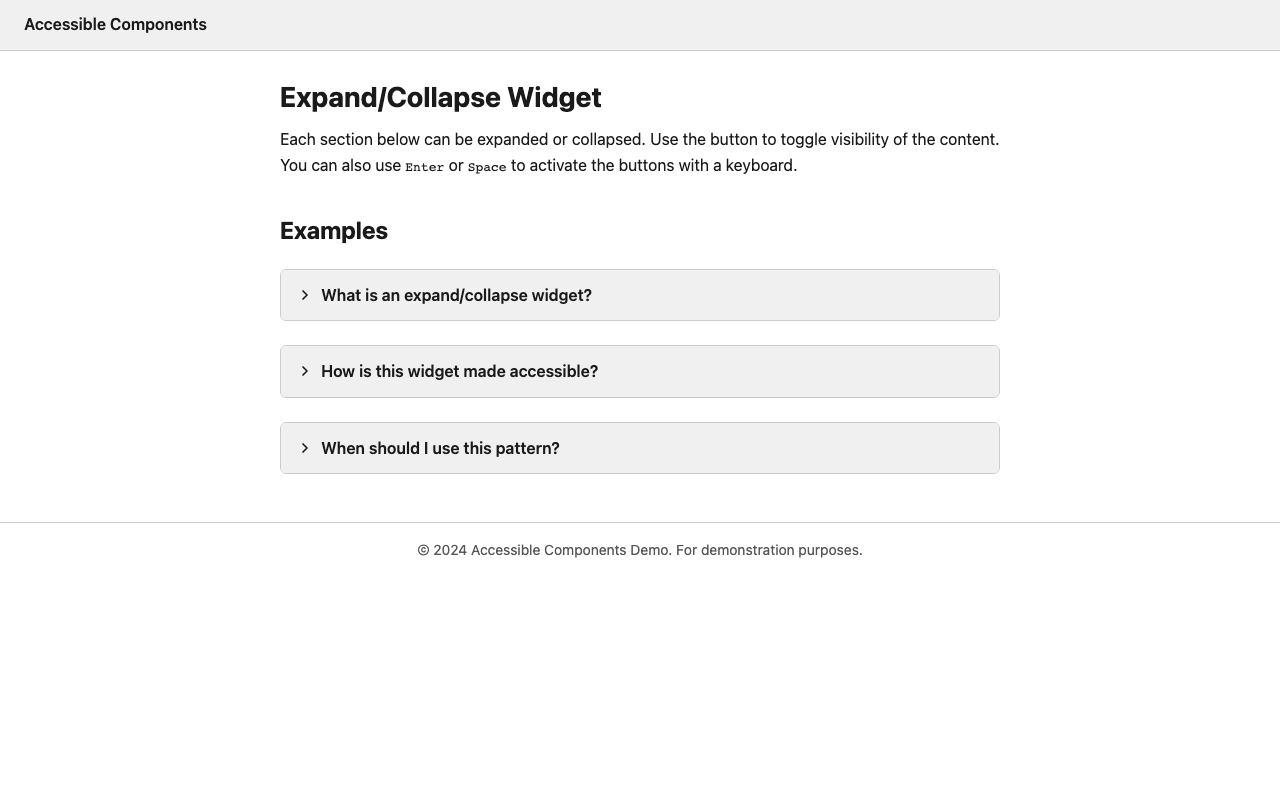
Task: Click the word "accessible?" in the second section button
Action: [x=554, y=371]
